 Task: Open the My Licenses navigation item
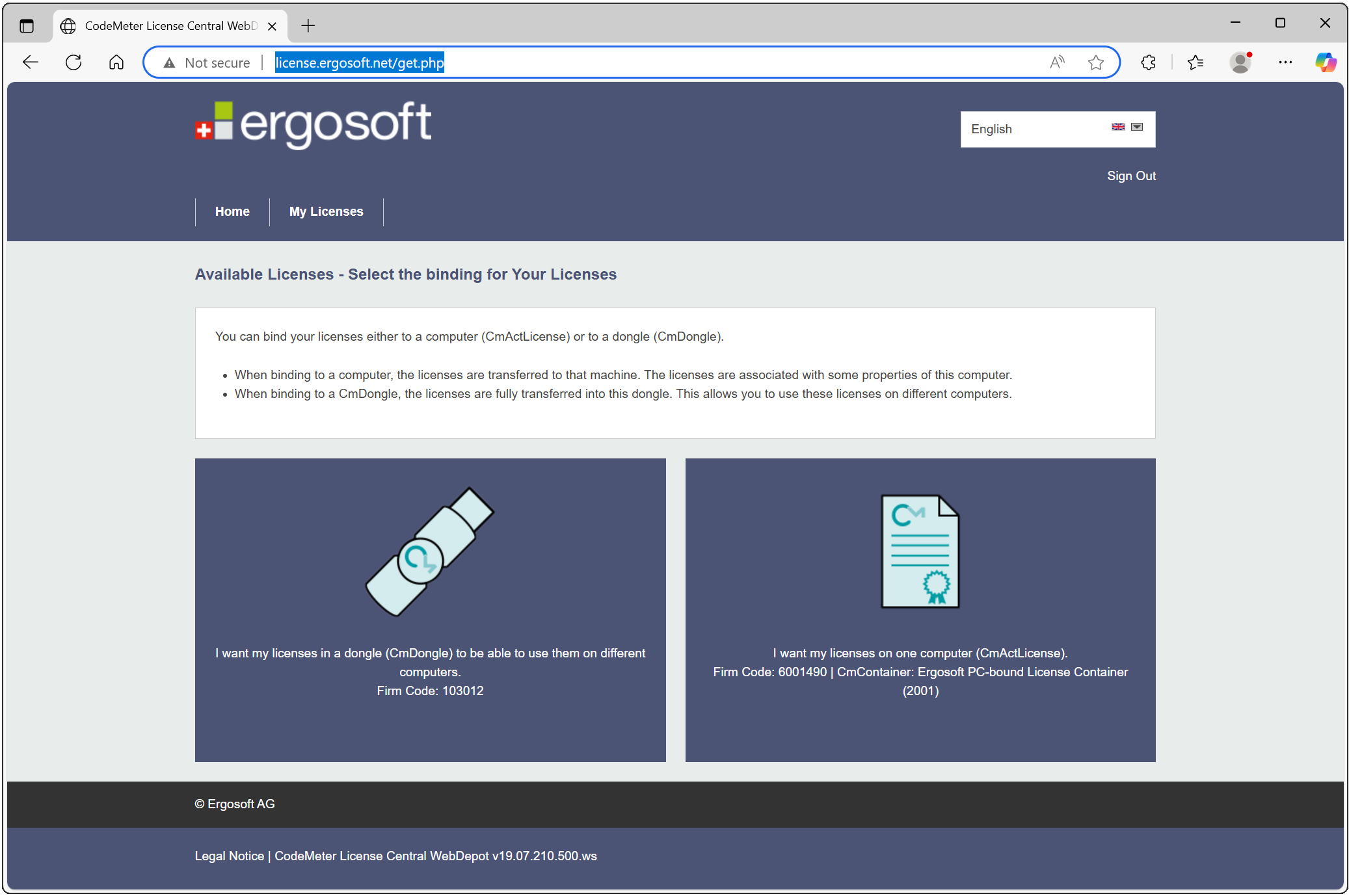(x=327, y=211)
